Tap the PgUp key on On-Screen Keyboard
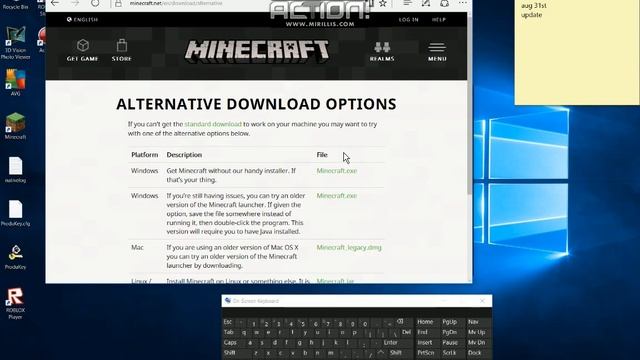The width and height of the screenshot is (640, 360). pos(449,322)
